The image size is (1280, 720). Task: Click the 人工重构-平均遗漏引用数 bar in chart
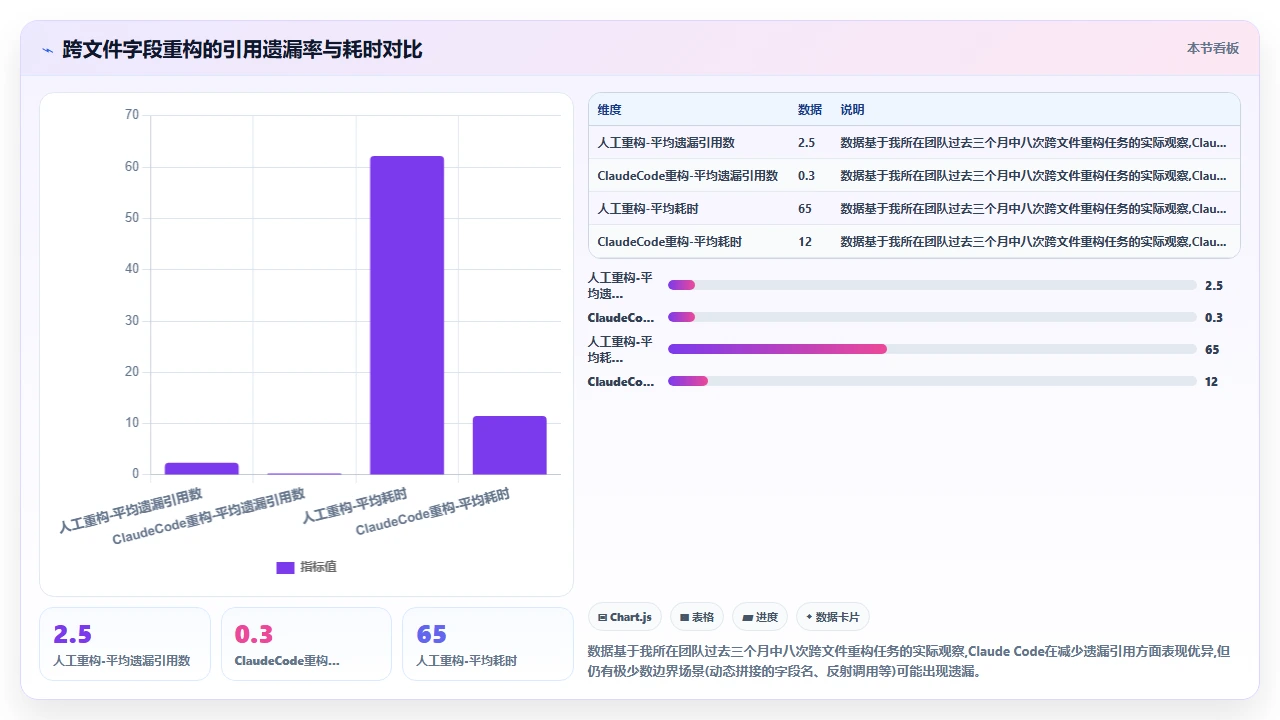(202, 468)
